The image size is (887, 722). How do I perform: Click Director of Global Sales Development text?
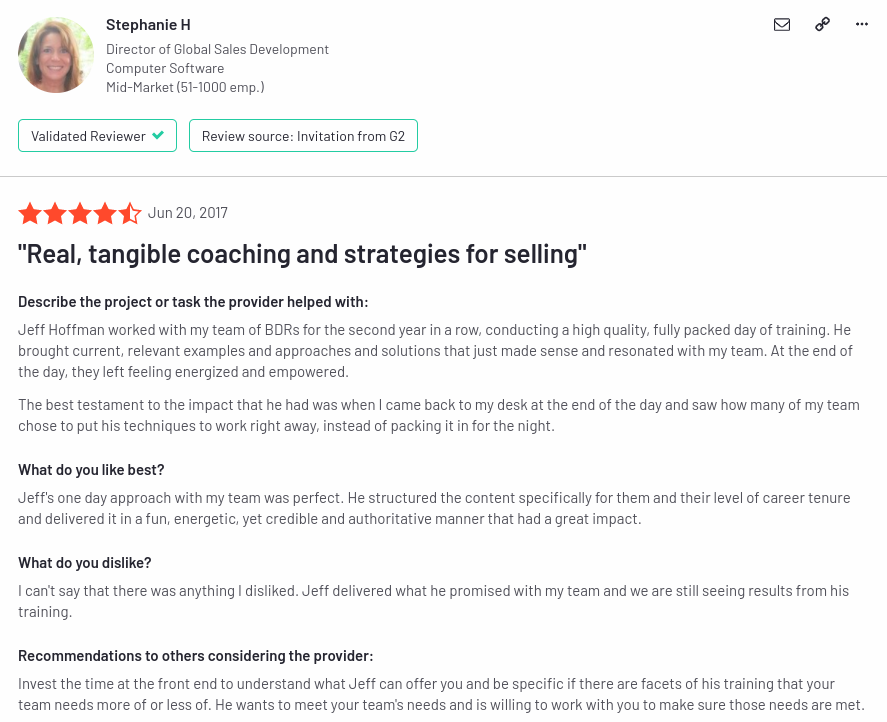pos(217,49)
